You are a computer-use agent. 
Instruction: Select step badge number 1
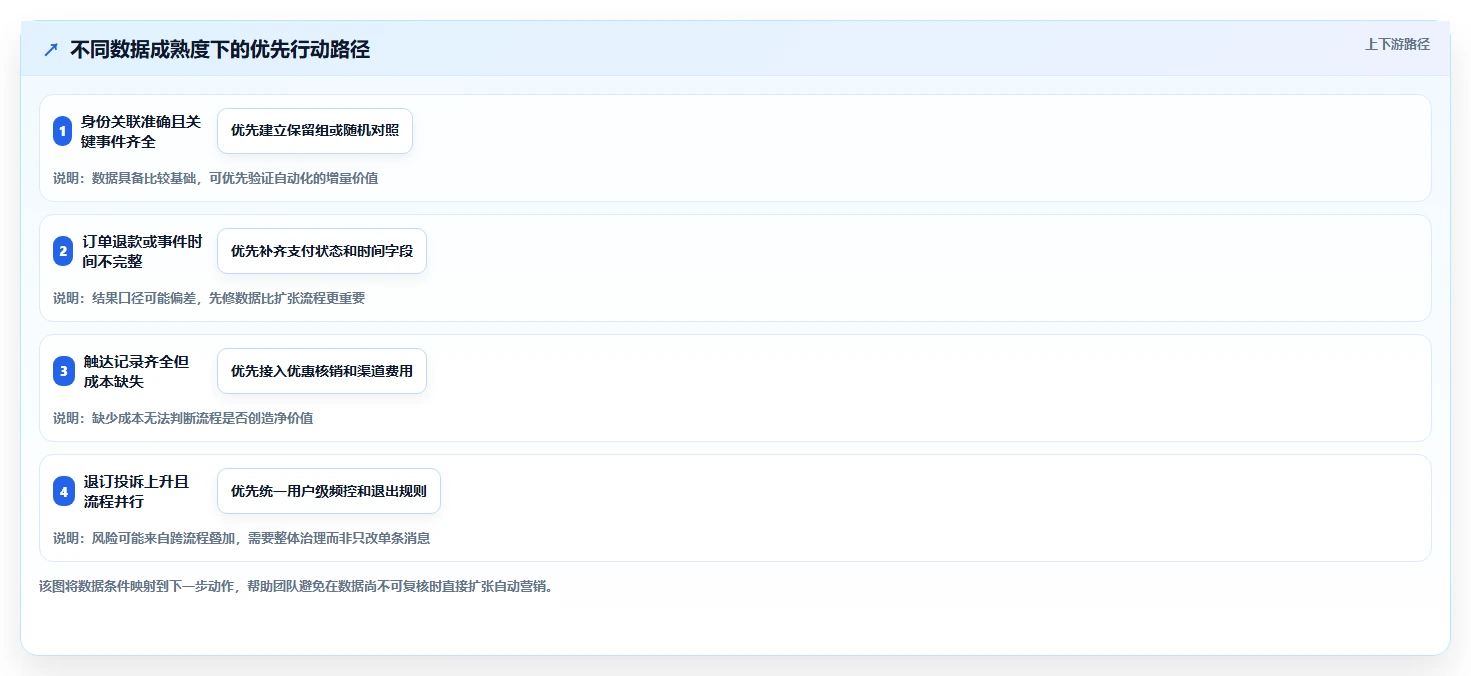tap(63, 131)
